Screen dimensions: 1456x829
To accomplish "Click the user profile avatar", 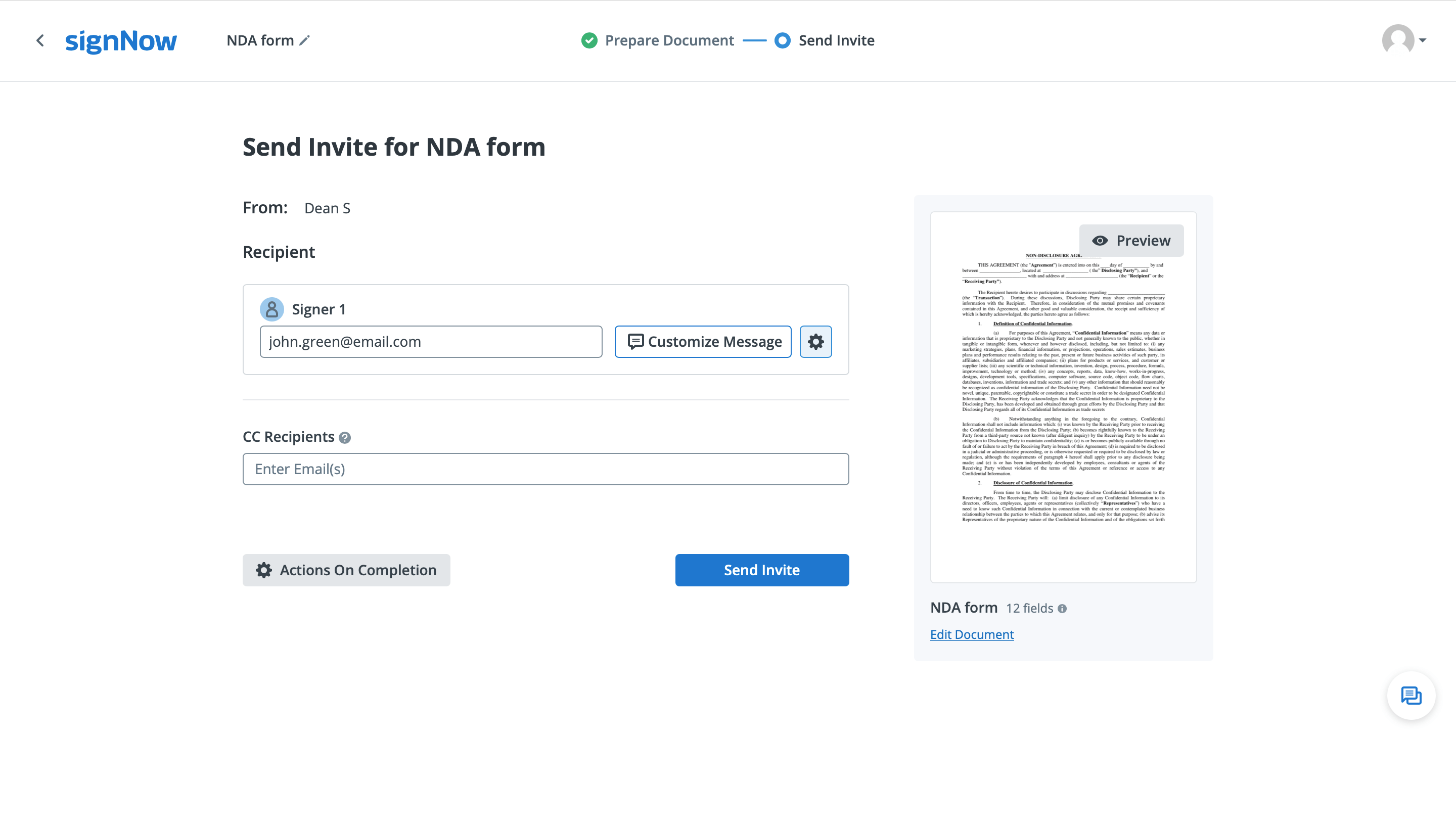I will coord(1397,40).
